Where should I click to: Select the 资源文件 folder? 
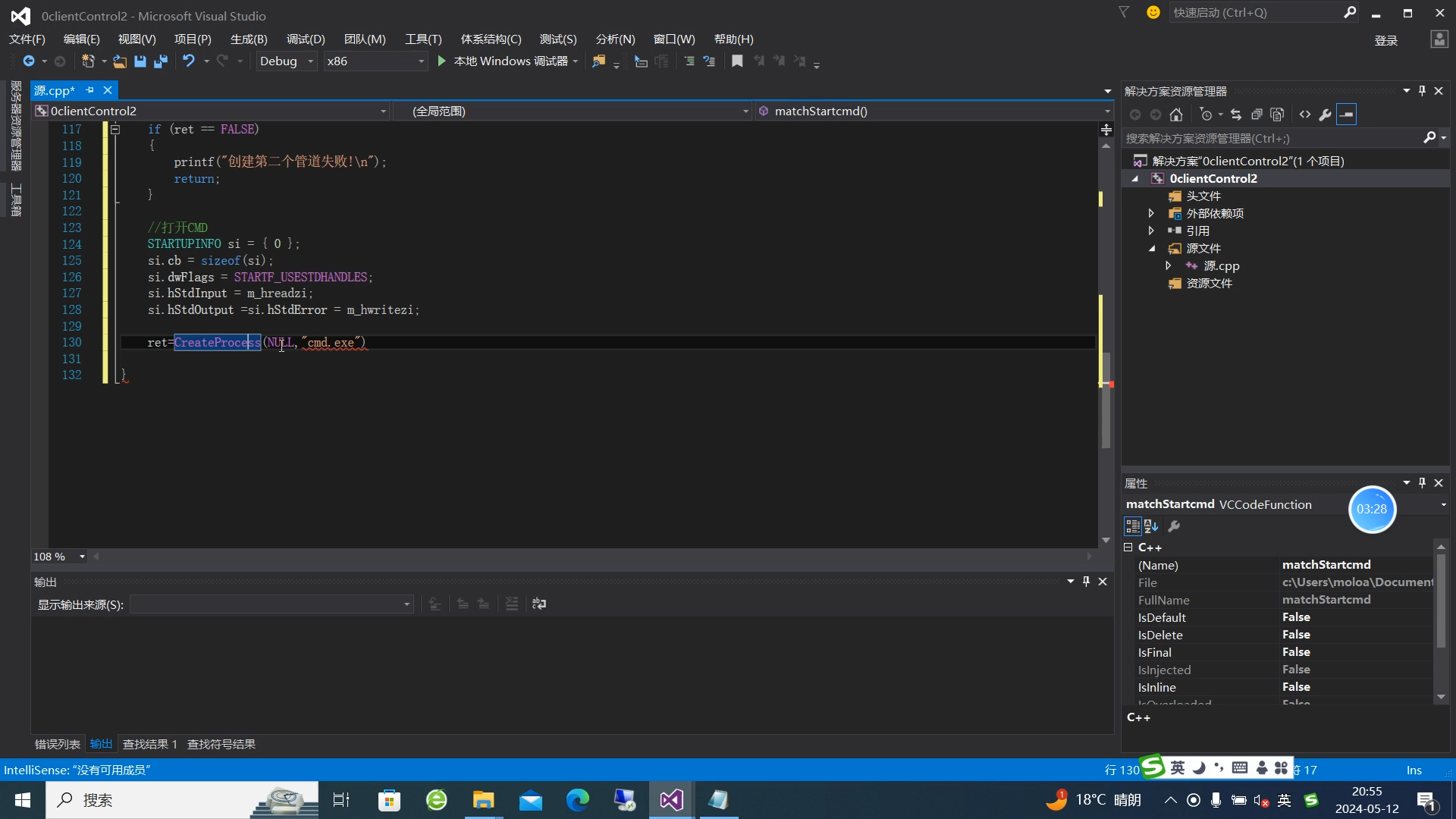1209,284
